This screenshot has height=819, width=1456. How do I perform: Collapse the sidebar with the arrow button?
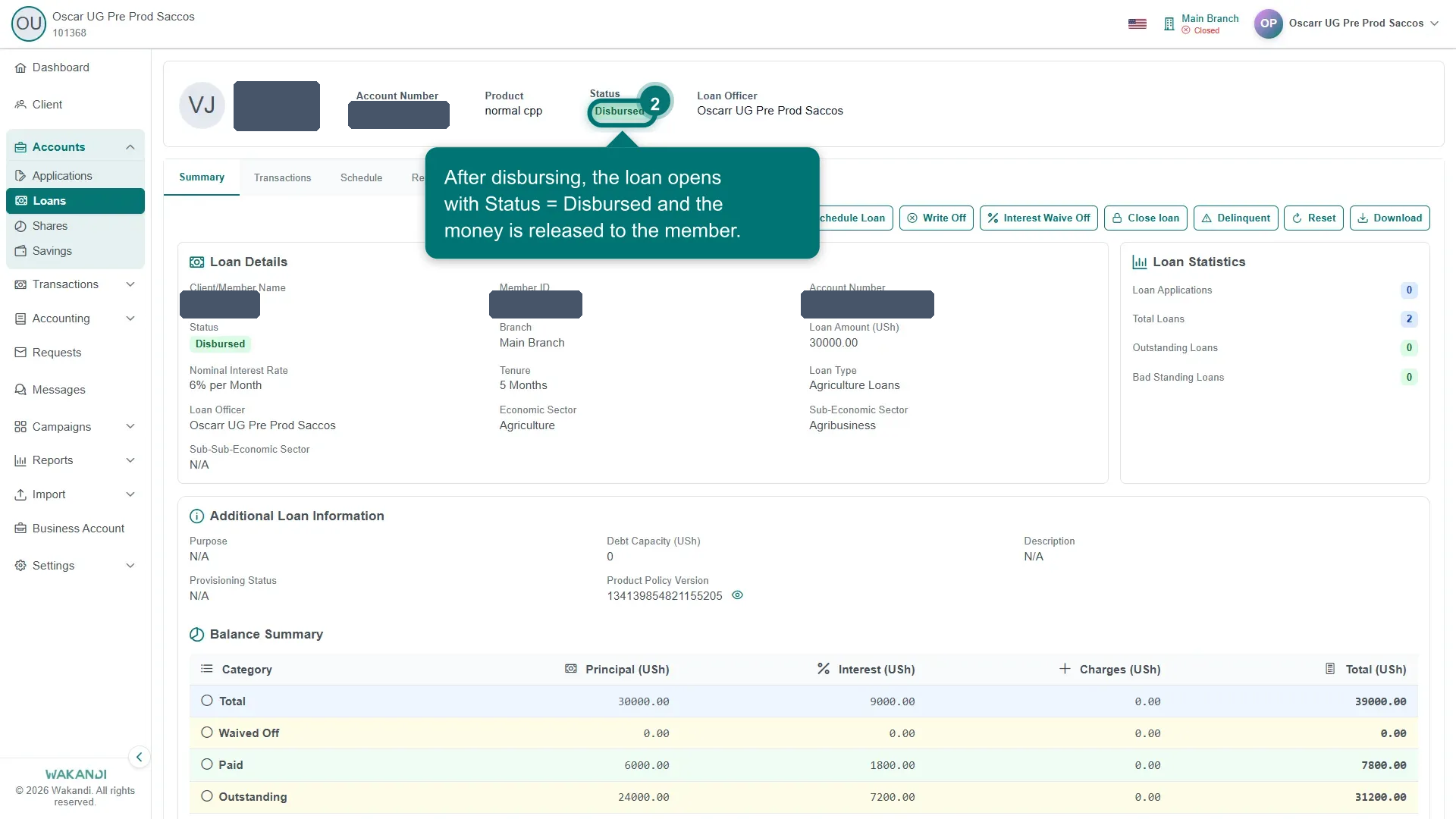coord(139,757)
